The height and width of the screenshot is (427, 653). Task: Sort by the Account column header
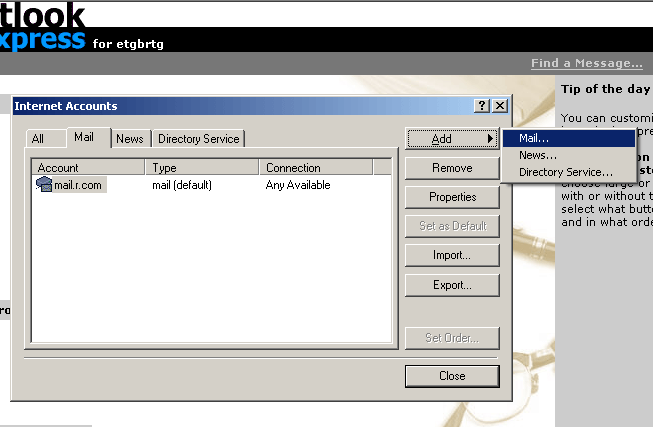click(x=88, y=167)
